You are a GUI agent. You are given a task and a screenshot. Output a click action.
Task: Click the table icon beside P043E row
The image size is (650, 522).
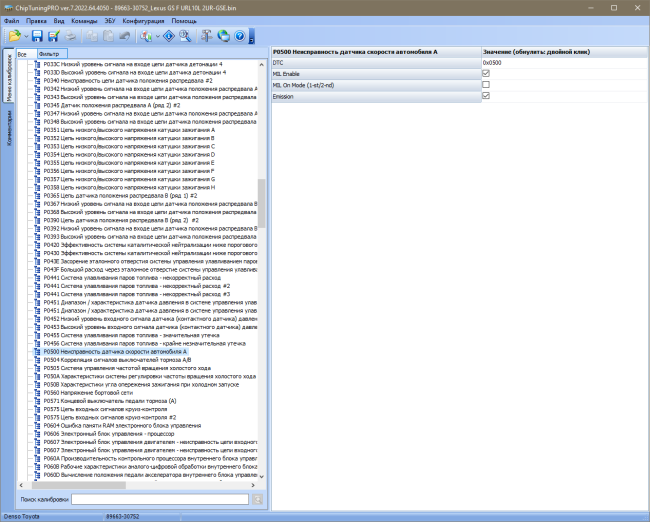click(x=37, y=261)
